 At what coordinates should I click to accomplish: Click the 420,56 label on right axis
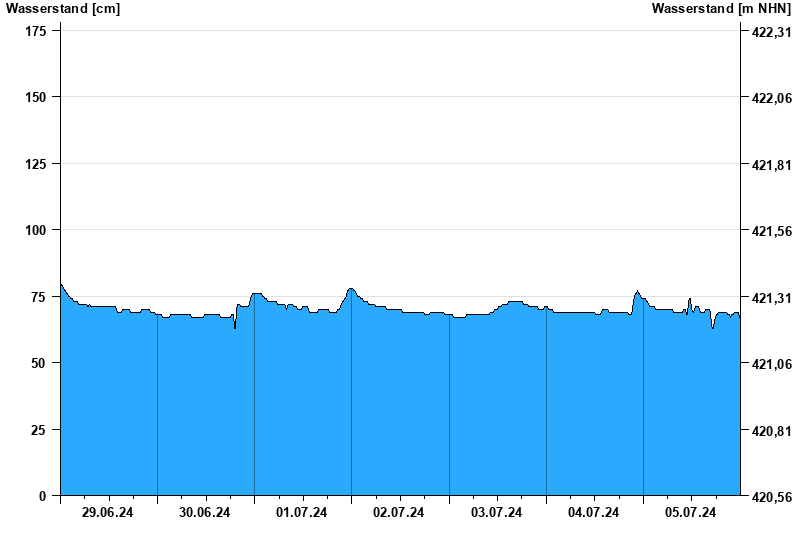[772, 497]
